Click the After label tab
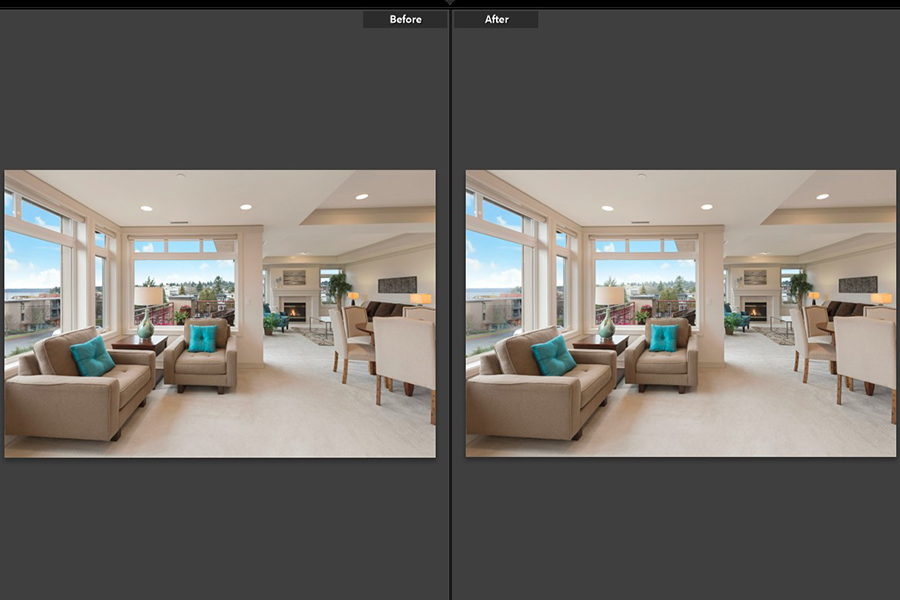The image size is (900, 600). 496,20
